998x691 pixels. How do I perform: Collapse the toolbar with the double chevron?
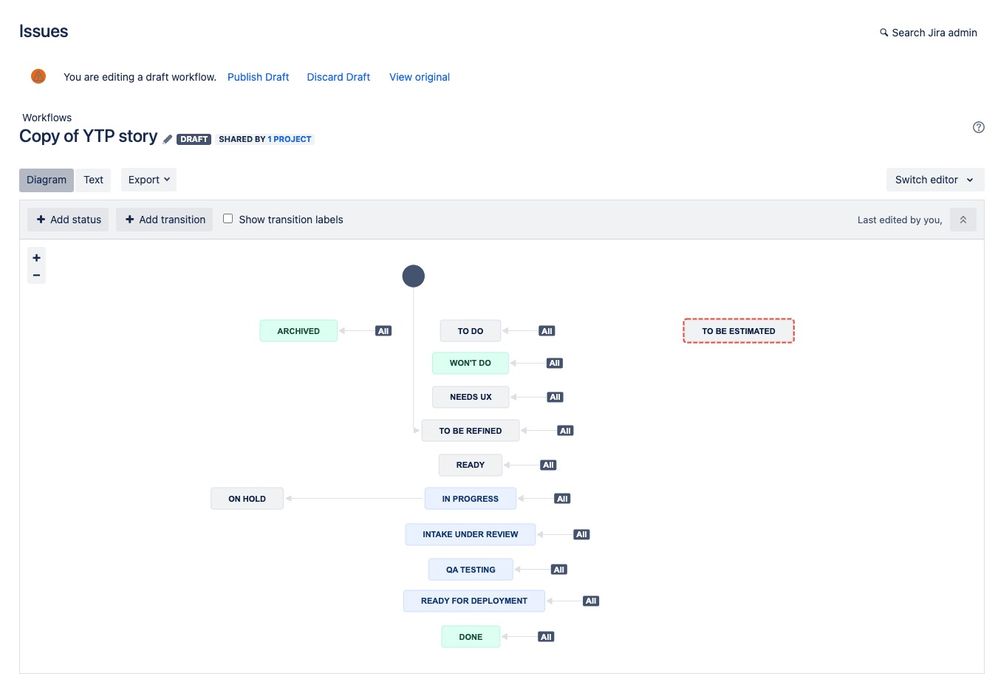coord(963,220)
